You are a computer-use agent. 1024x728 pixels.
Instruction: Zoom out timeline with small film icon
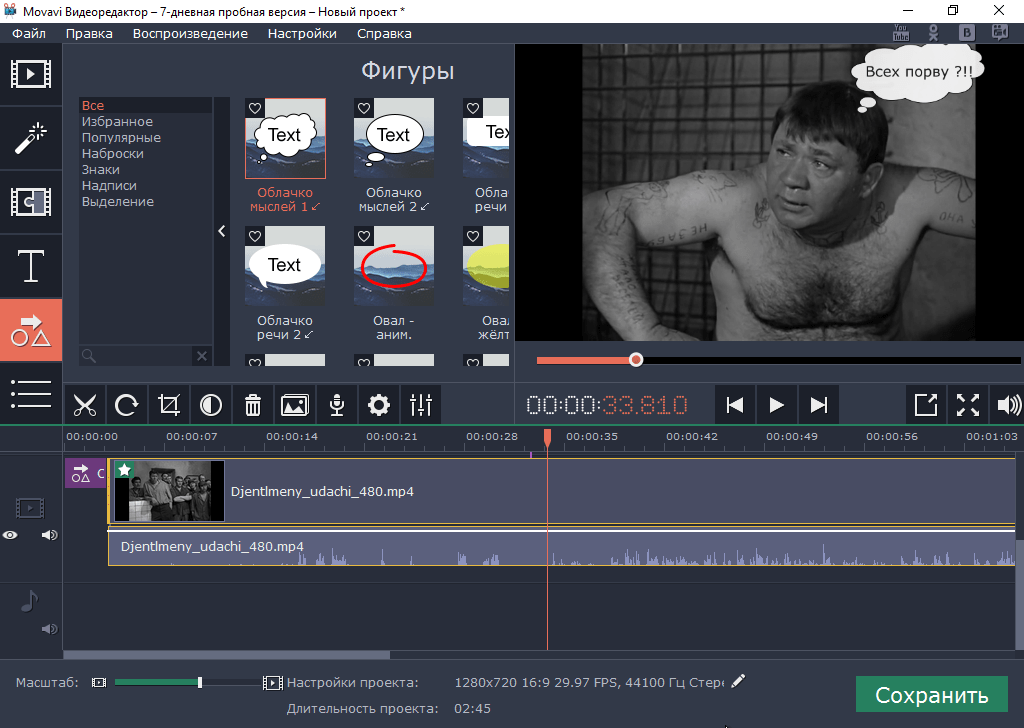(99, 682)
